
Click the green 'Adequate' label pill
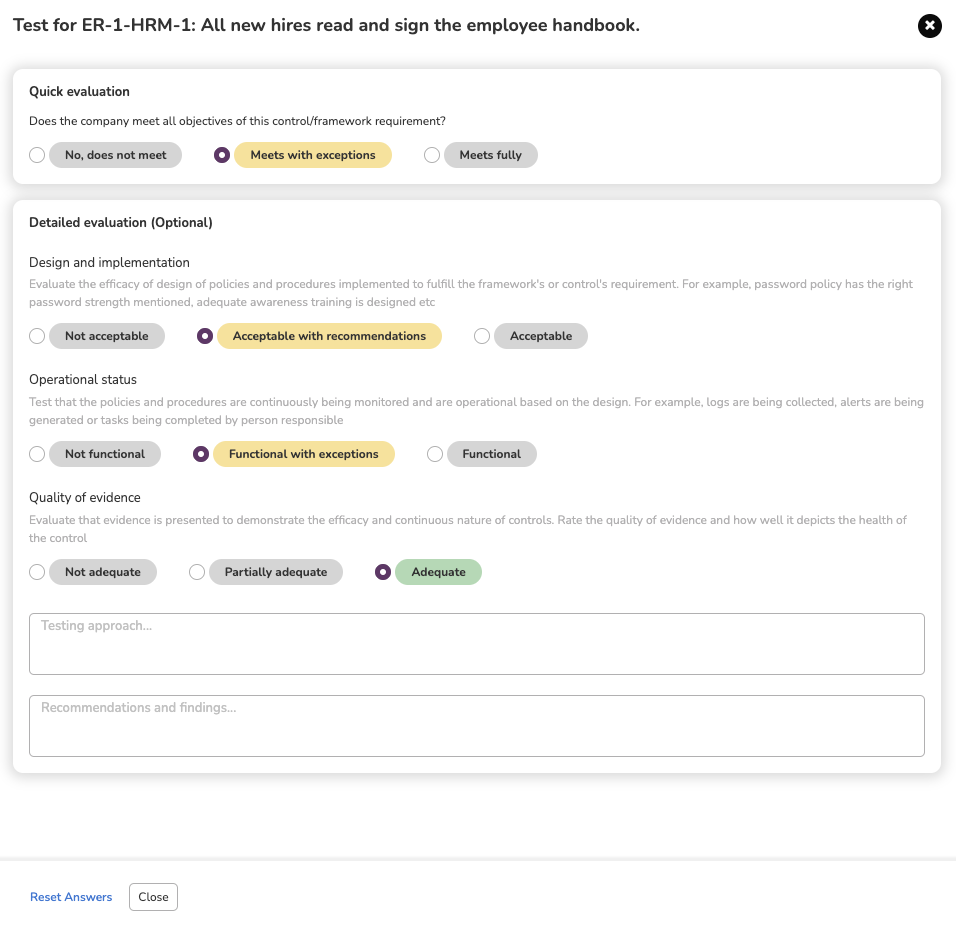[x=438, y=572]
